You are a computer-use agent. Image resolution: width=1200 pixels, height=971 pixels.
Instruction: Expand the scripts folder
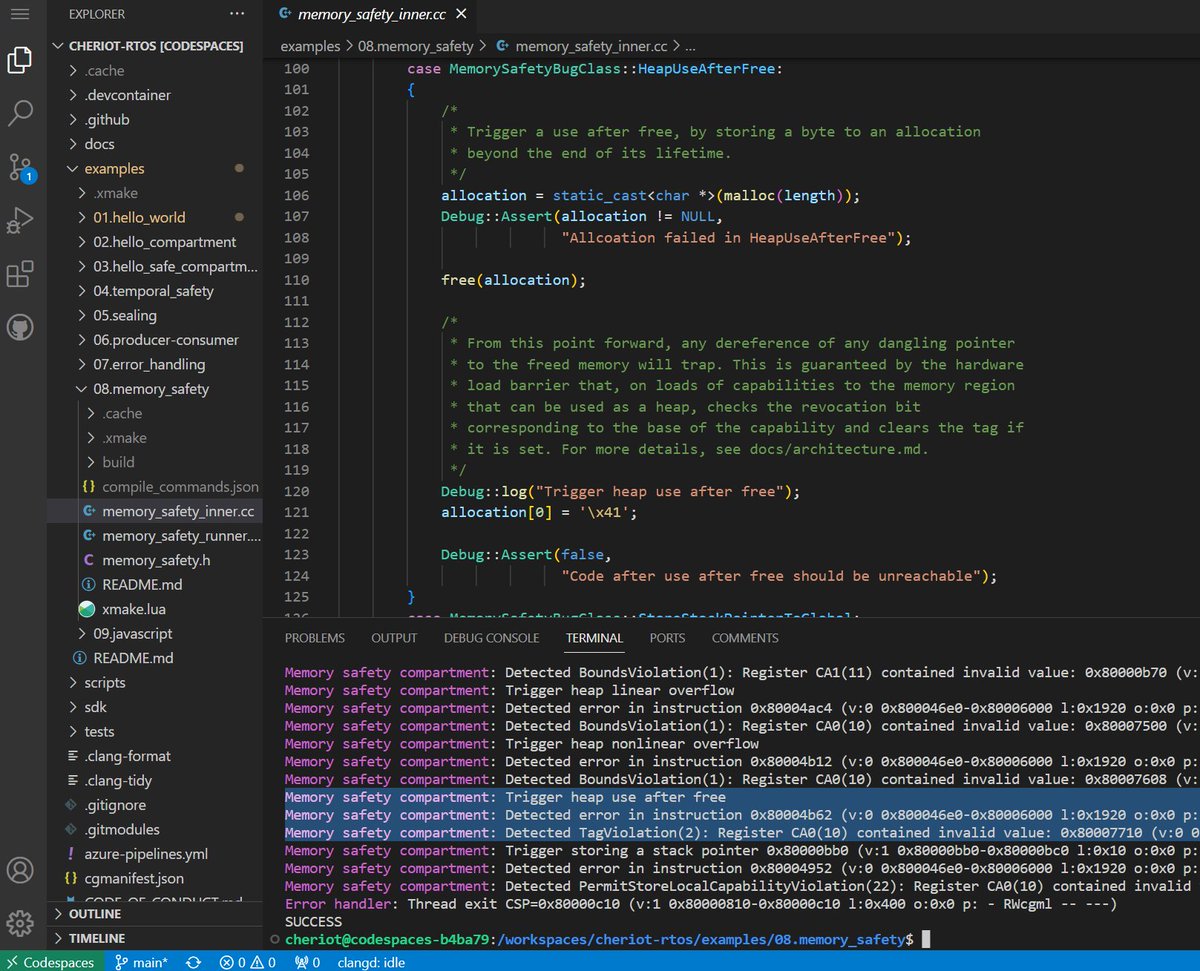pos(154,682)
